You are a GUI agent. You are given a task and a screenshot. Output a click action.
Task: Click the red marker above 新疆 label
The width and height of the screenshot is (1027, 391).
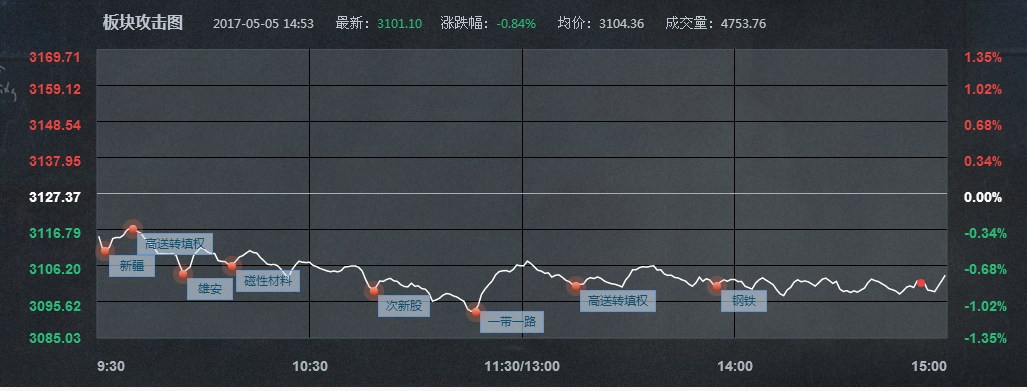tap(105, 250)
